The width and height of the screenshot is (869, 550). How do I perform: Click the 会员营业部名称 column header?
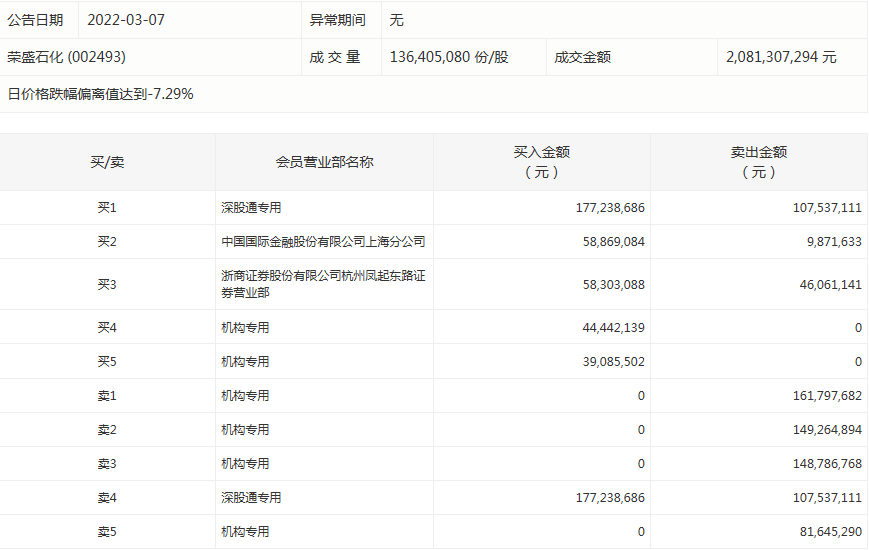point(324,162)
